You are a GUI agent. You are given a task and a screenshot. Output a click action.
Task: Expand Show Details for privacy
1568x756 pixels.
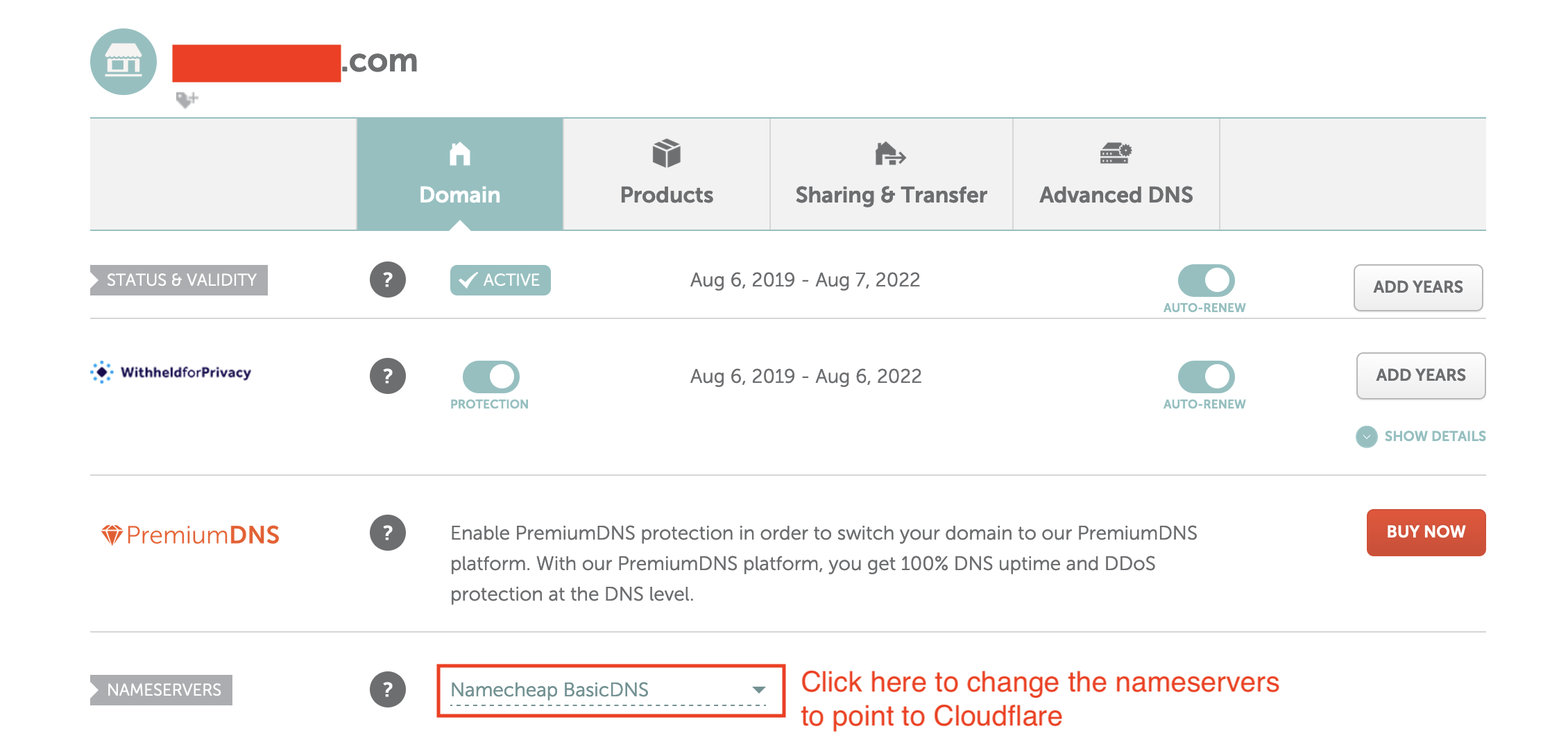1421,436
